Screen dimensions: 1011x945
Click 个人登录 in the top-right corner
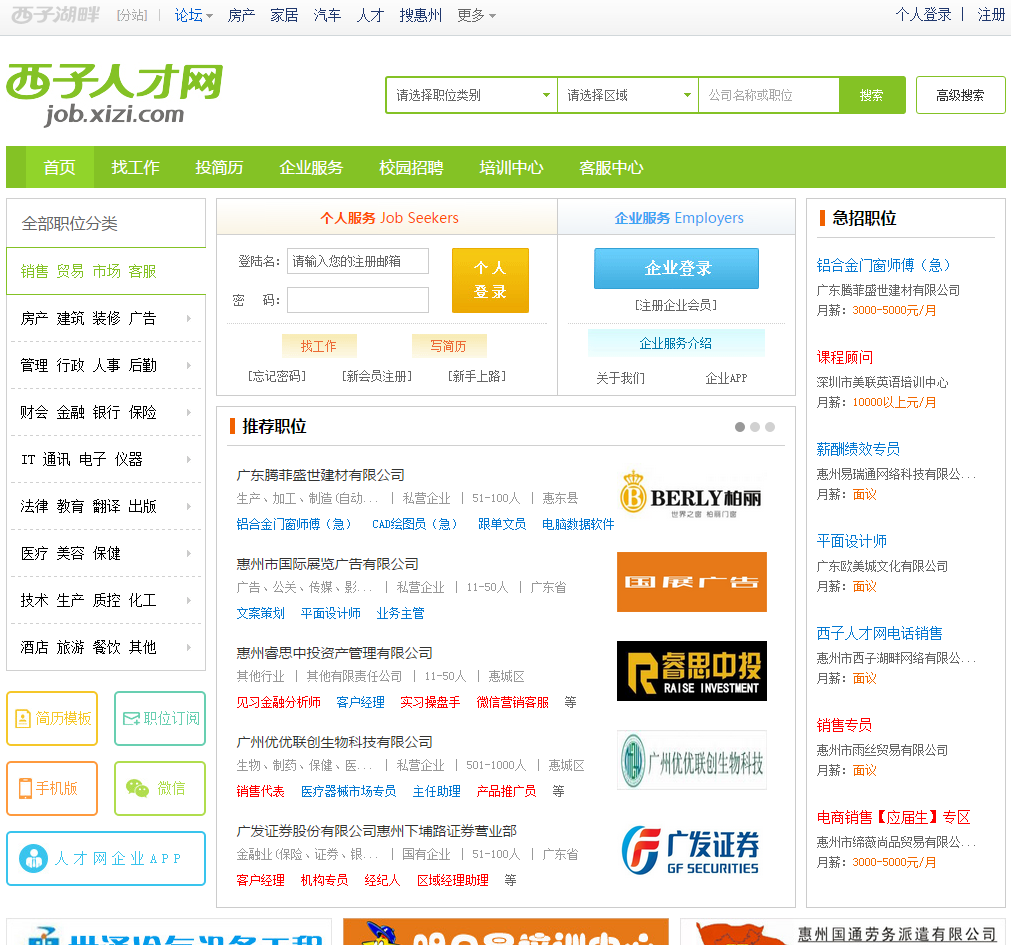click(923, 14)
